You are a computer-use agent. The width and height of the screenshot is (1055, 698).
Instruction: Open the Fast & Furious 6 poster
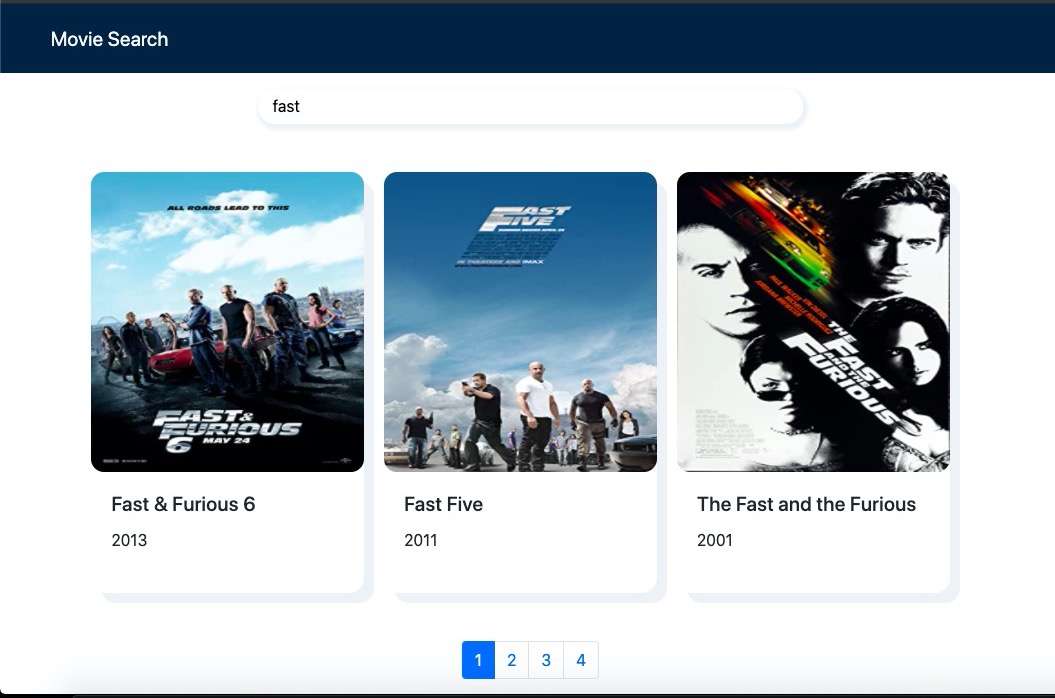pos(227,322)
